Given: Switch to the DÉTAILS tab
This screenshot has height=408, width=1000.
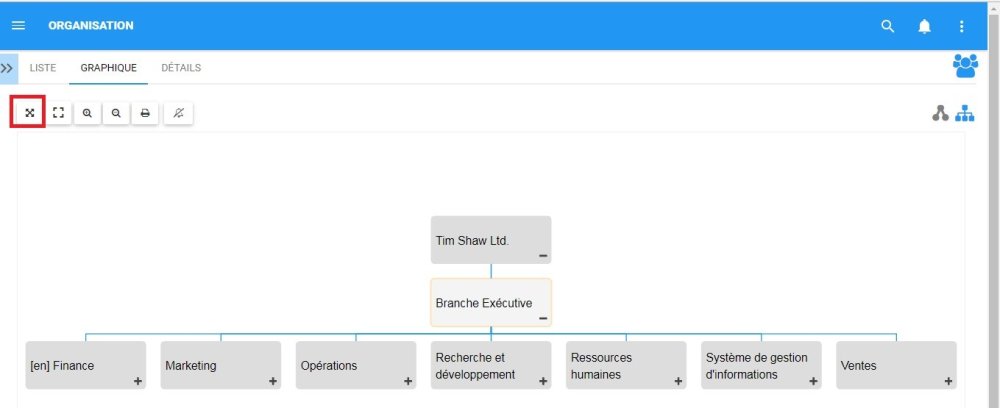Looking at the screenshot, I should 181,68.
